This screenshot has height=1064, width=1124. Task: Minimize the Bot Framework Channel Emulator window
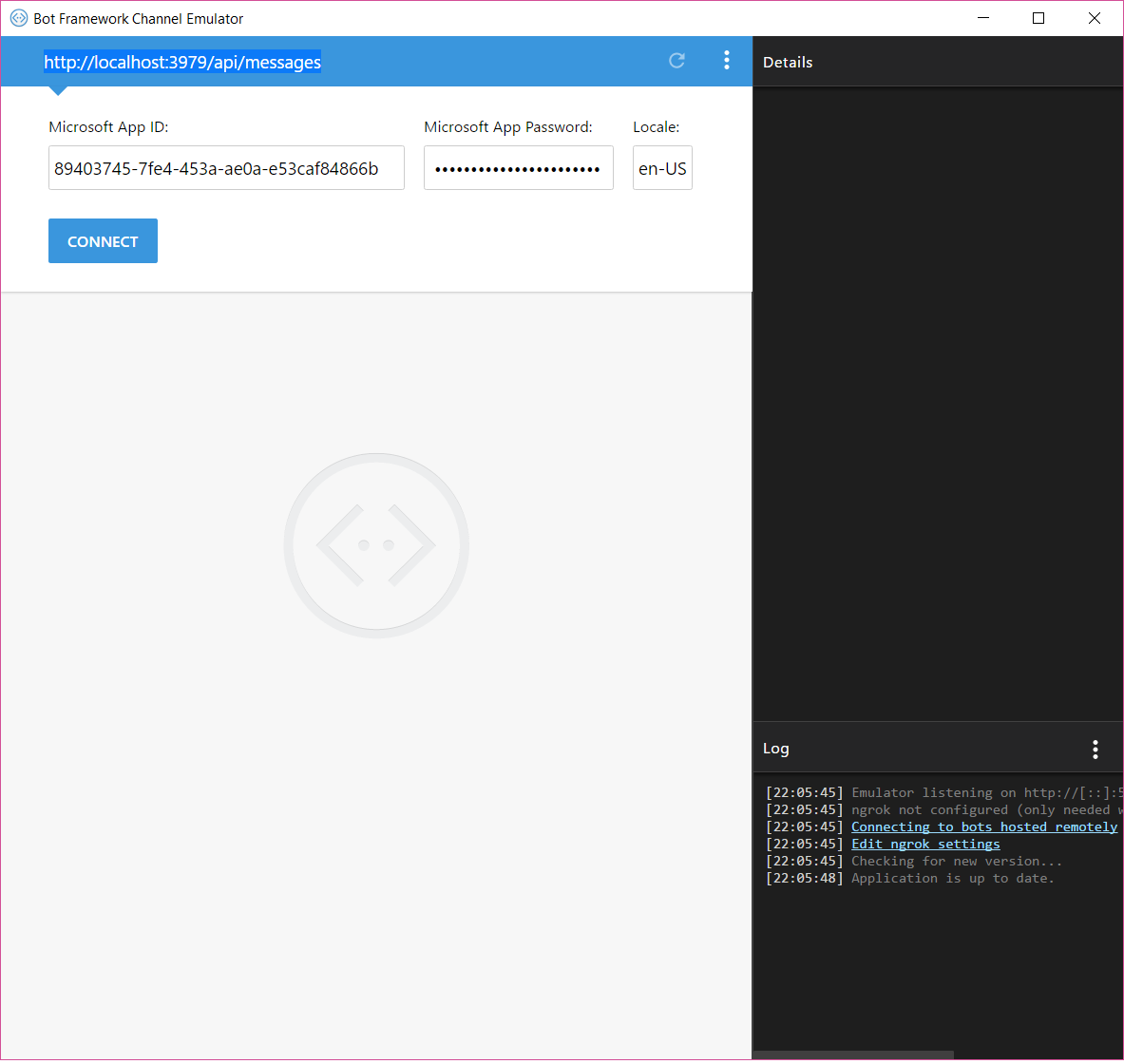point(983,18)
